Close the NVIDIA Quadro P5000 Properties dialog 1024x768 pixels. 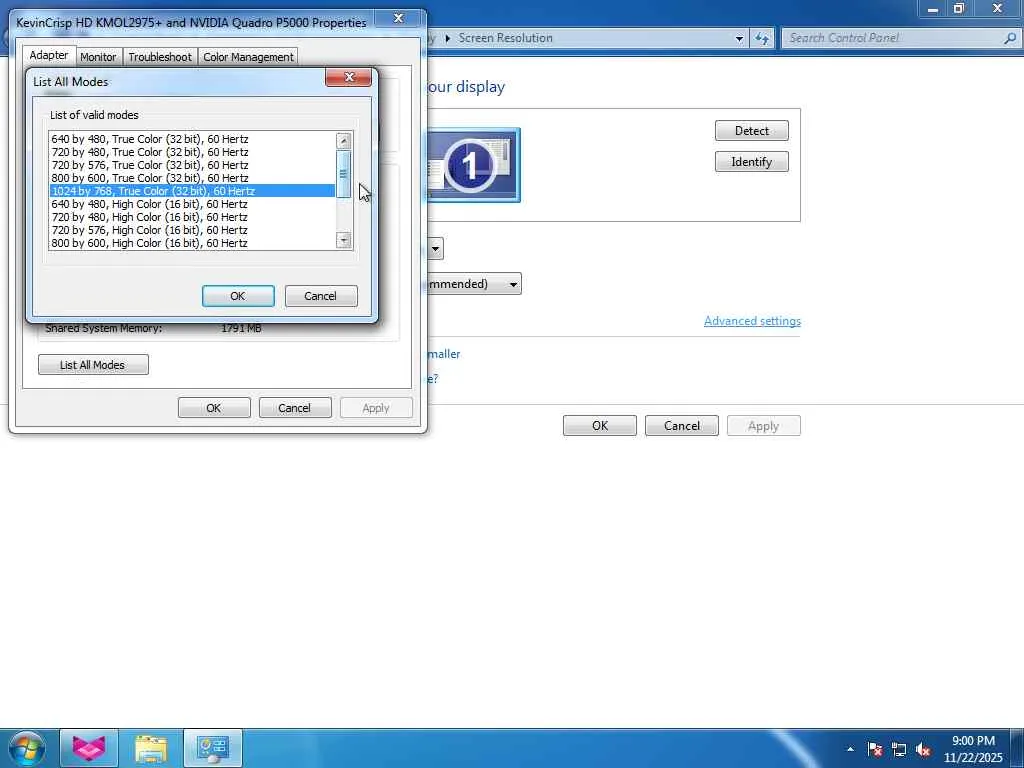tap(398, 18)
